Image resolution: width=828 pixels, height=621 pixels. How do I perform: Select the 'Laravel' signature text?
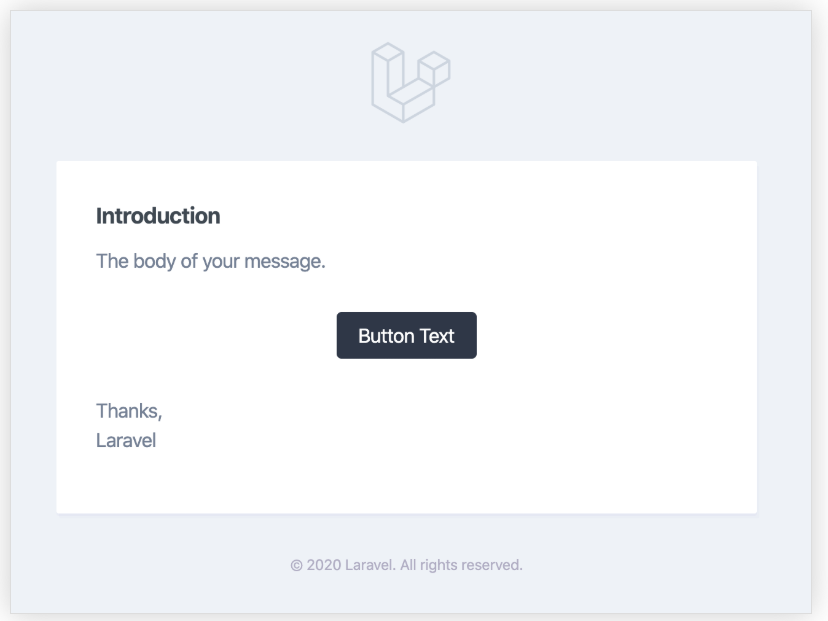click(125, 439)
